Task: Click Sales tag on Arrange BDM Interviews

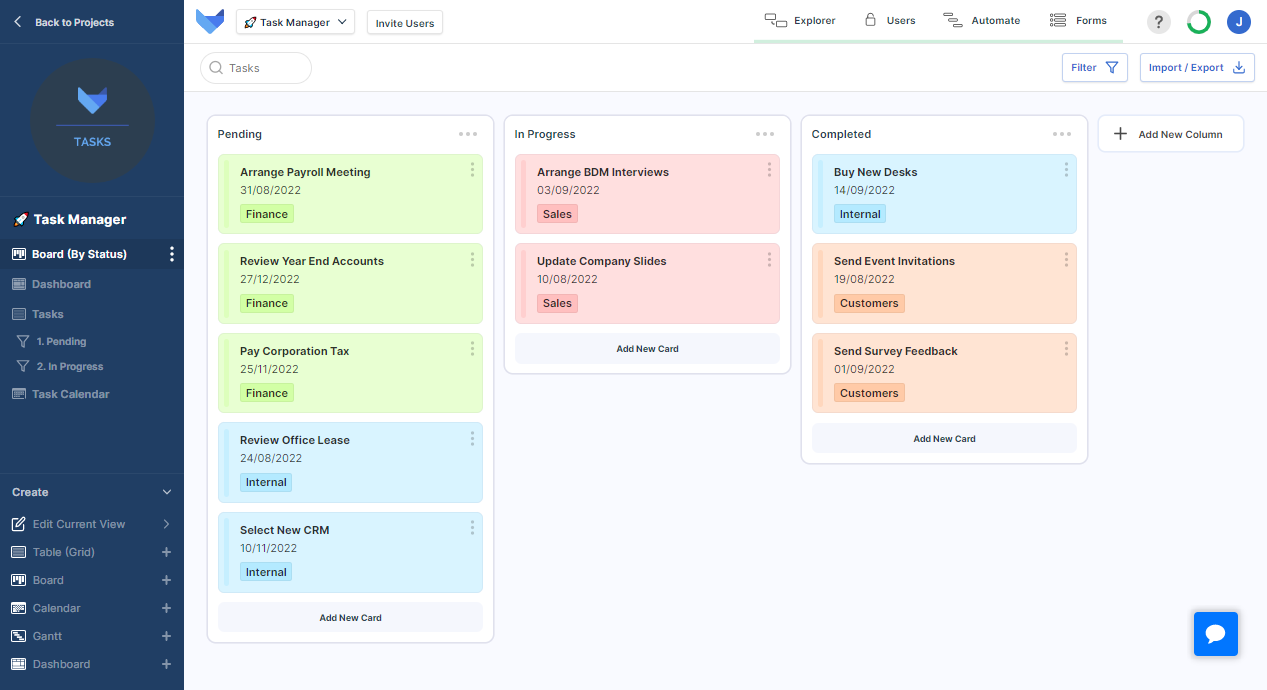Action: [557, 214]
